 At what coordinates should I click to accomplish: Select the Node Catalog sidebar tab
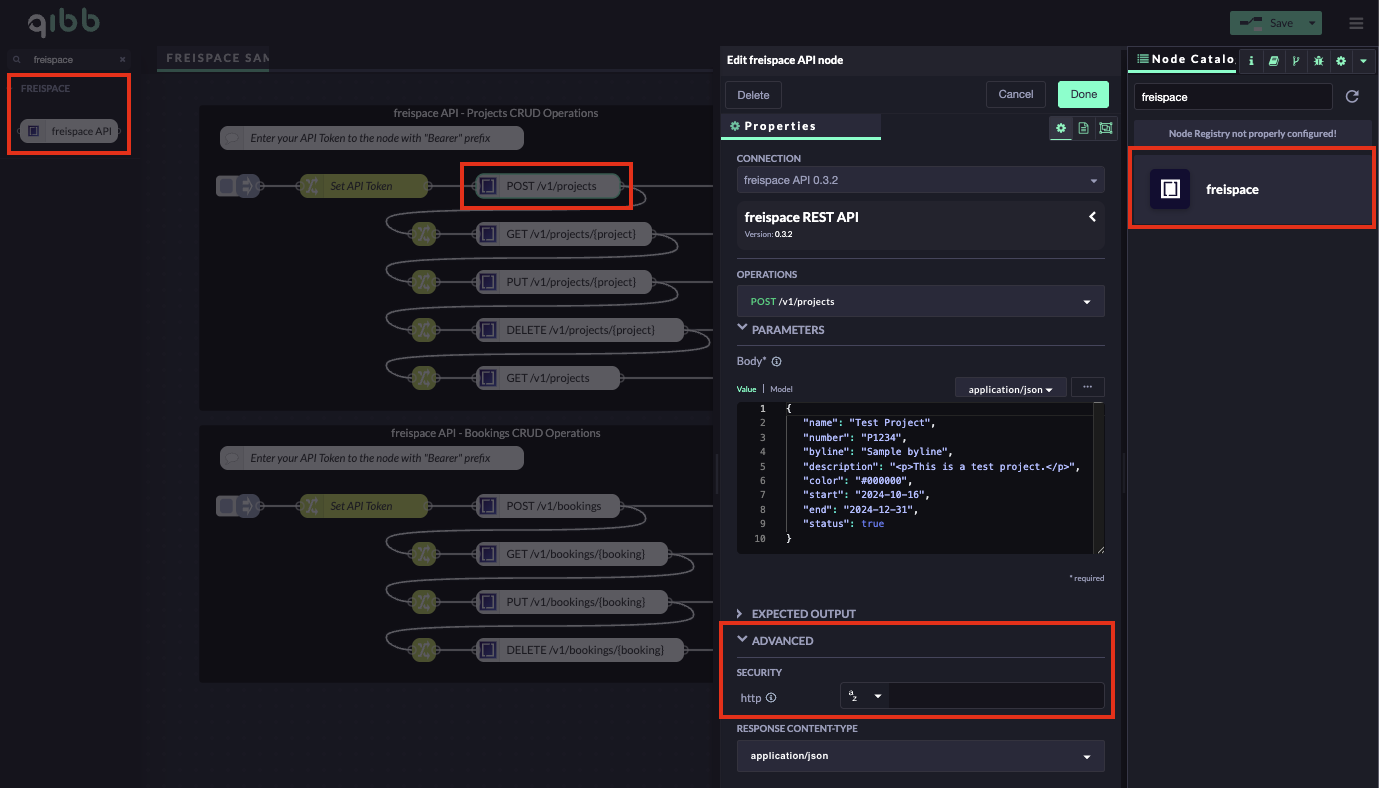click(x=1183, y=60)
